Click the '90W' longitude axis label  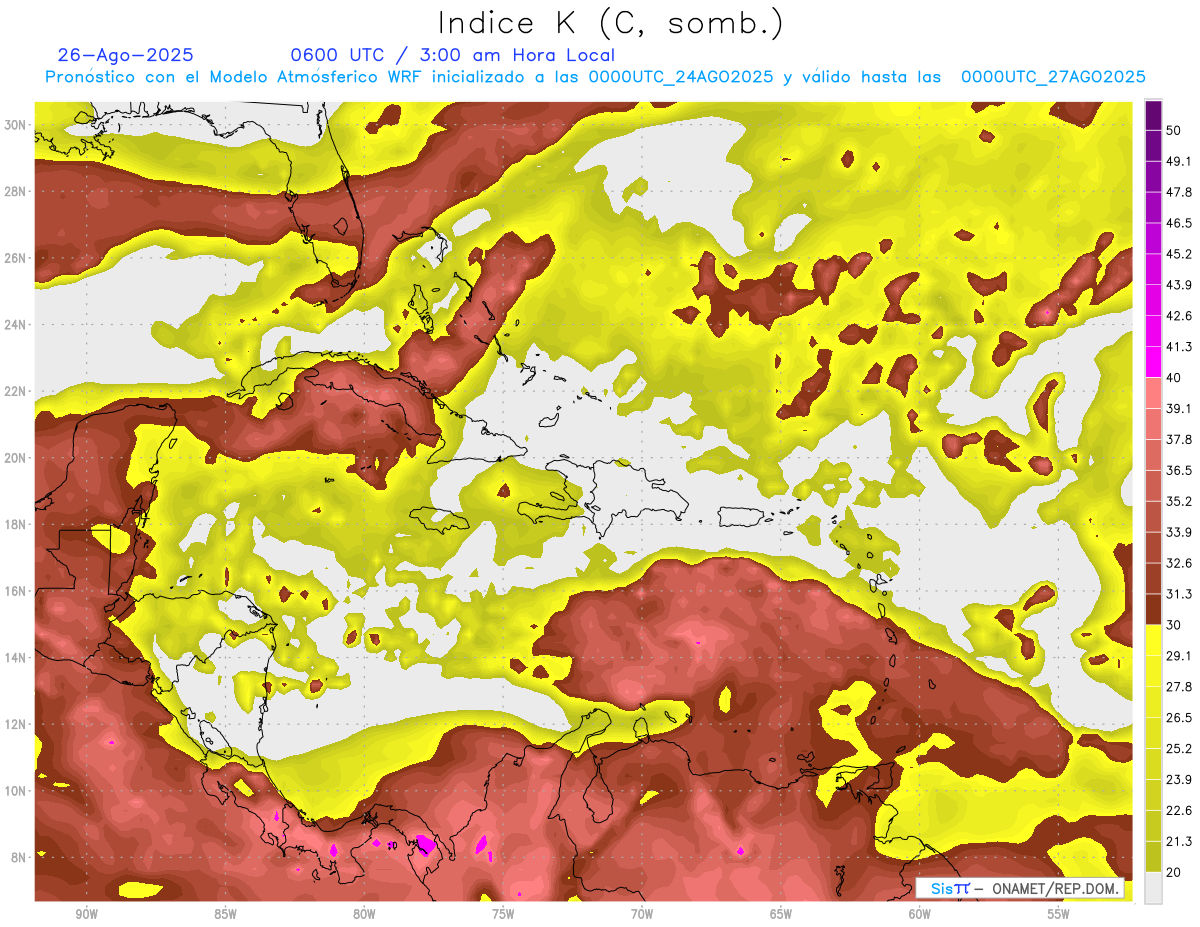pos(87,915)
